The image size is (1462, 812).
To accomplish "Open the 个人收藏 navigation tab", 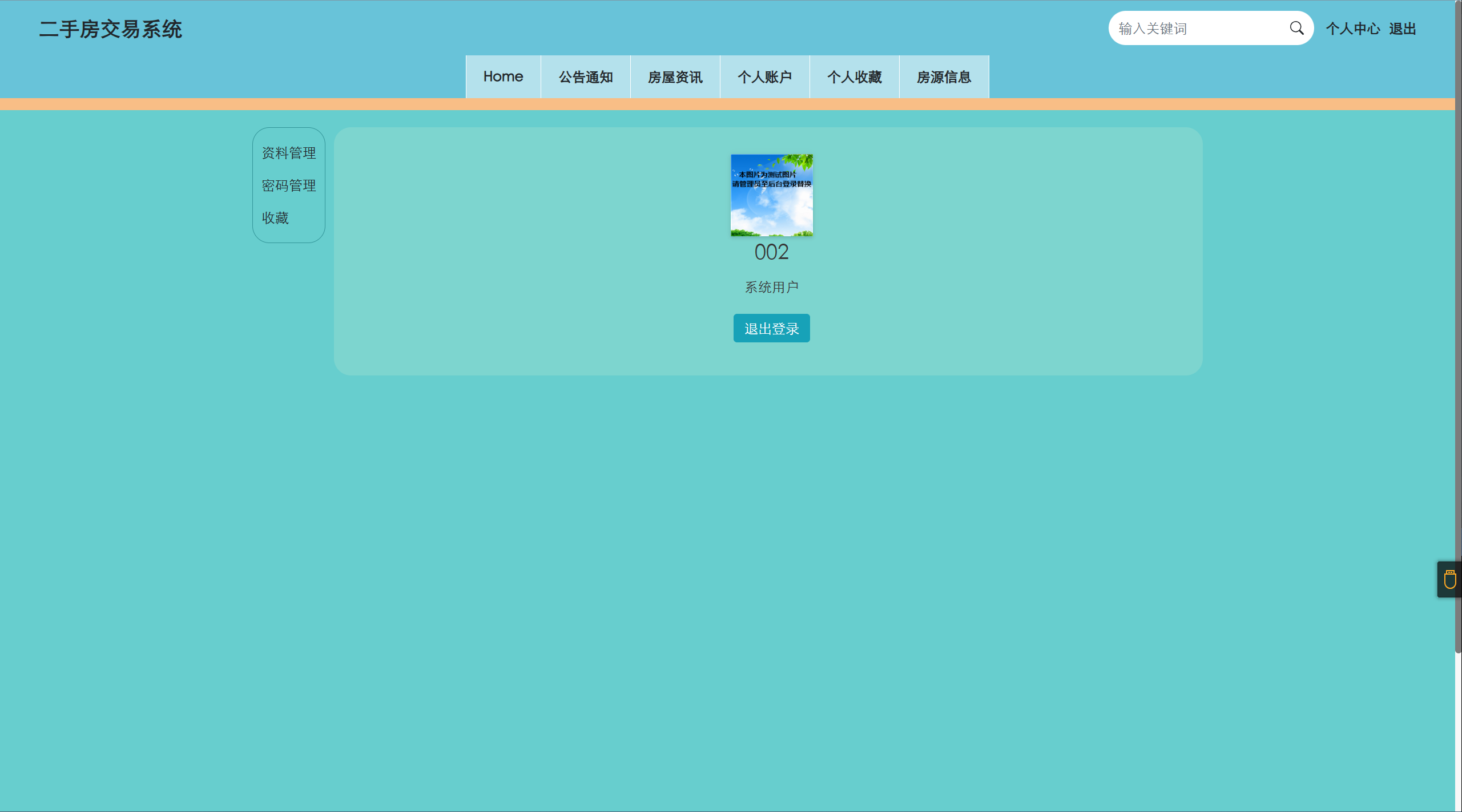I will tap(855, 77).
